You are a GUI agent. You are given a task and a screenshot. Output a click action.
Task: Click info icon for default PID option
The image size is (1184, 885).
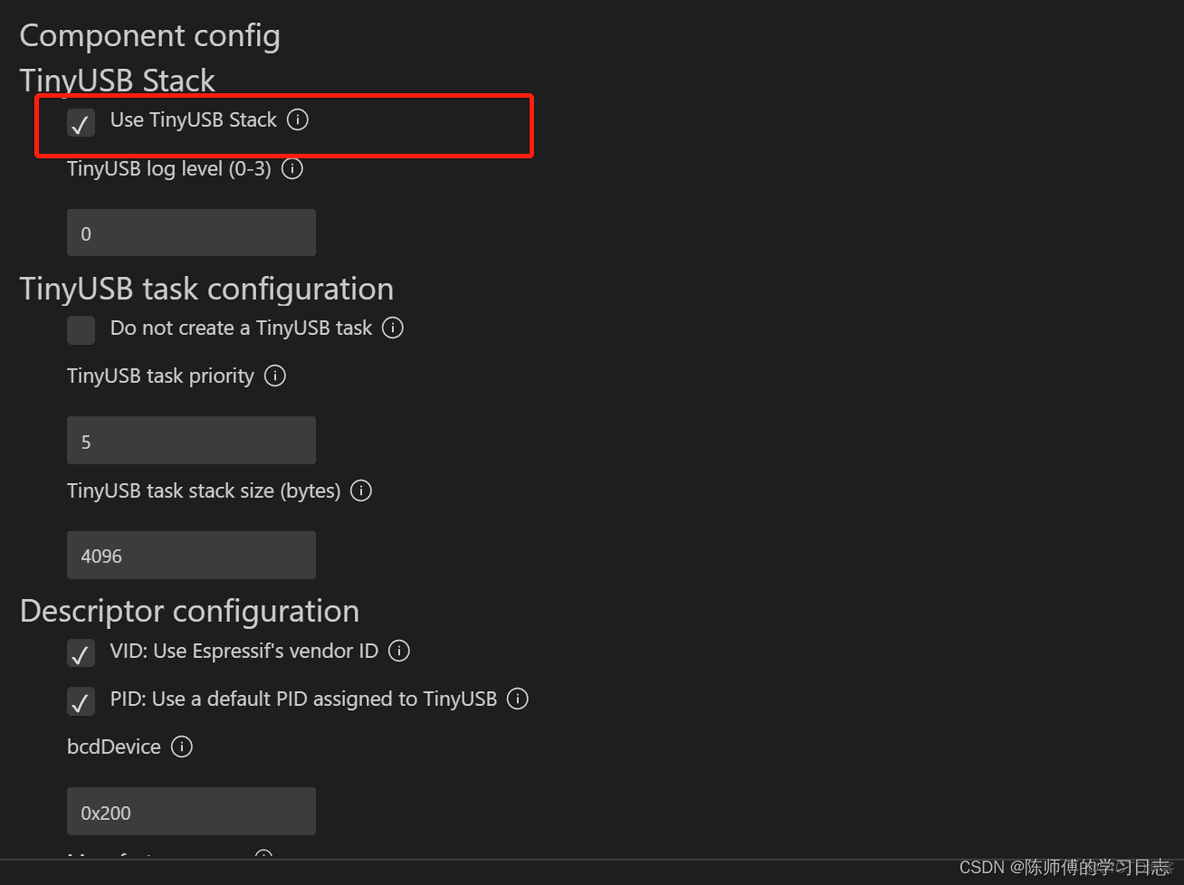tap(517, 698)
